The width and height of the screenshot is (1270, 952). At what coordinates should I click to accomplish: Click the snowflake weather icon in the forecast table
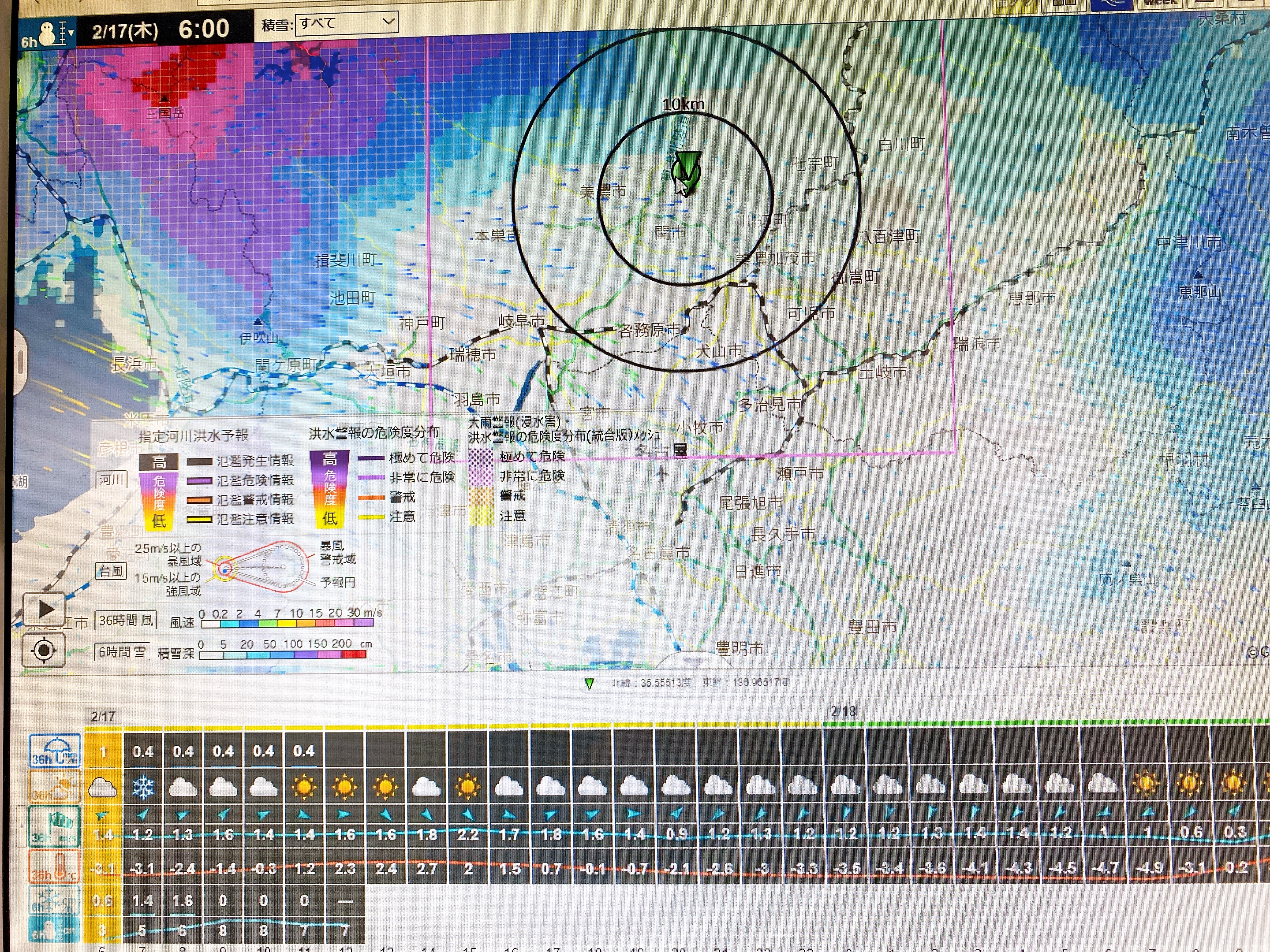point(143,787)
